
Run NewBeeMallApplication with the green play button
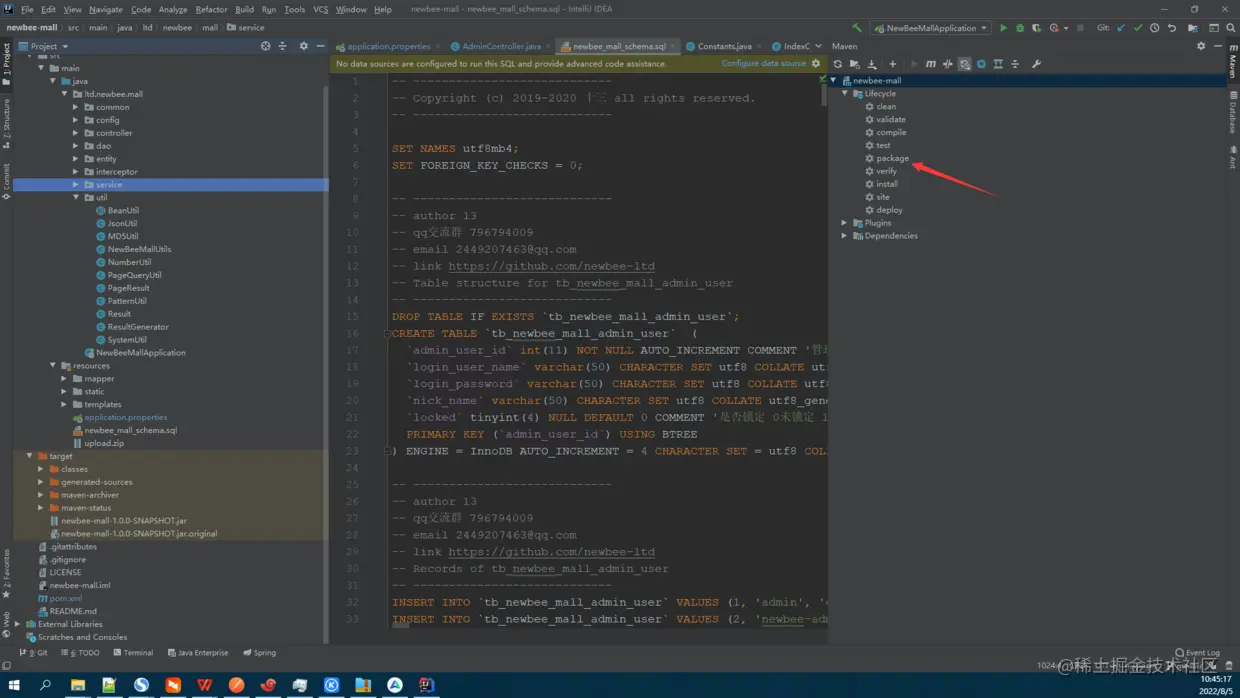pos(1003,28)
